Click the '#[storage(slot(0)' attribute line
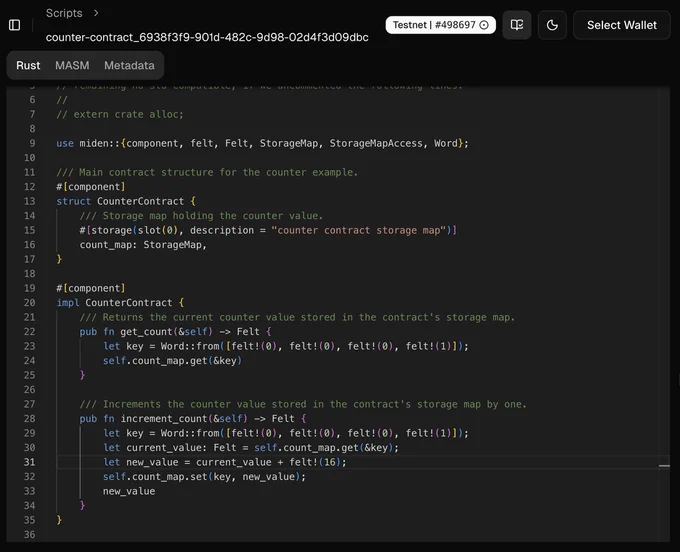Screen dimensions: 680x552 [x=268, y=230]
